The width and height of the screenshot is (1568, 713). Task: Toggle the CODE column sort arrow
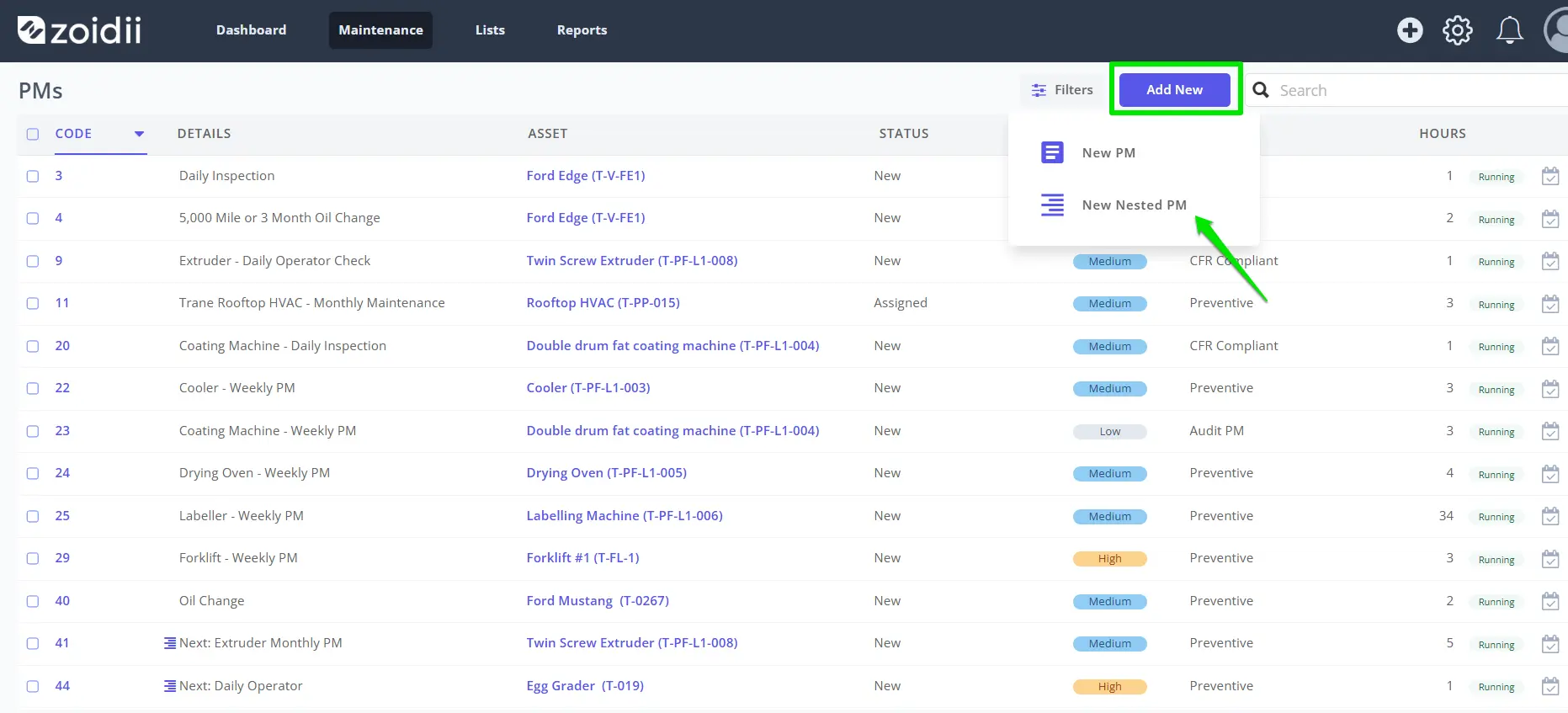click(x=139, y=134)
